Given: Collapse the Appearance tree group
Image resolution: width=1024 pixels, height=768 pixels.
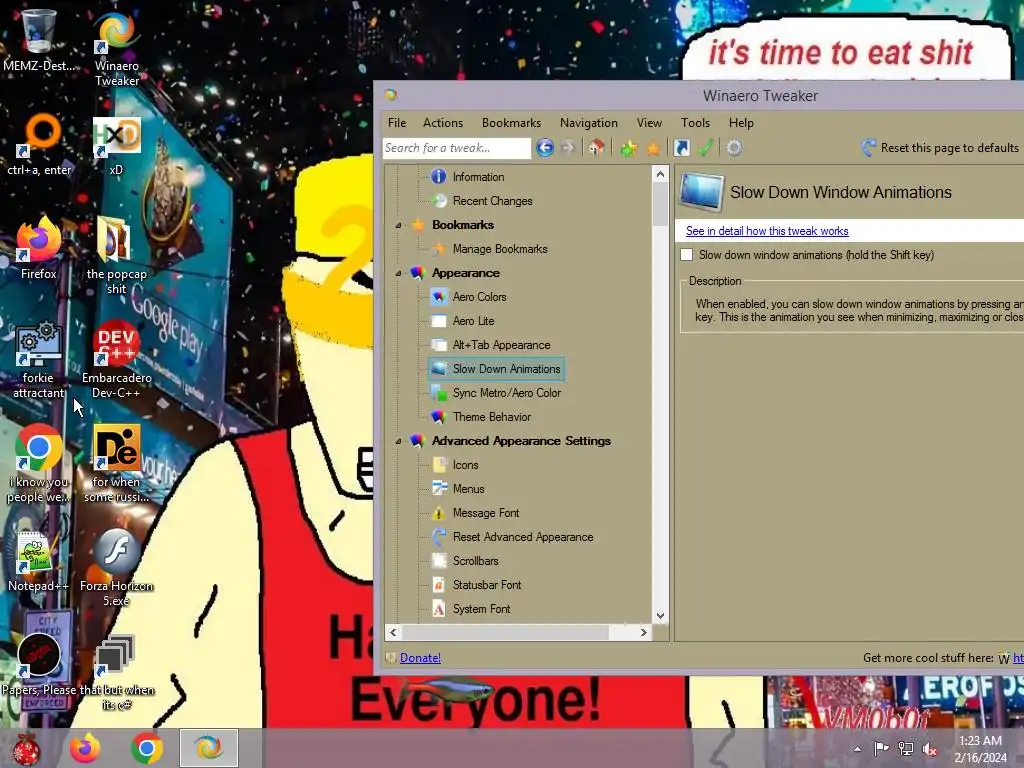Looking at the screenshot, I should tap(398, 273).
